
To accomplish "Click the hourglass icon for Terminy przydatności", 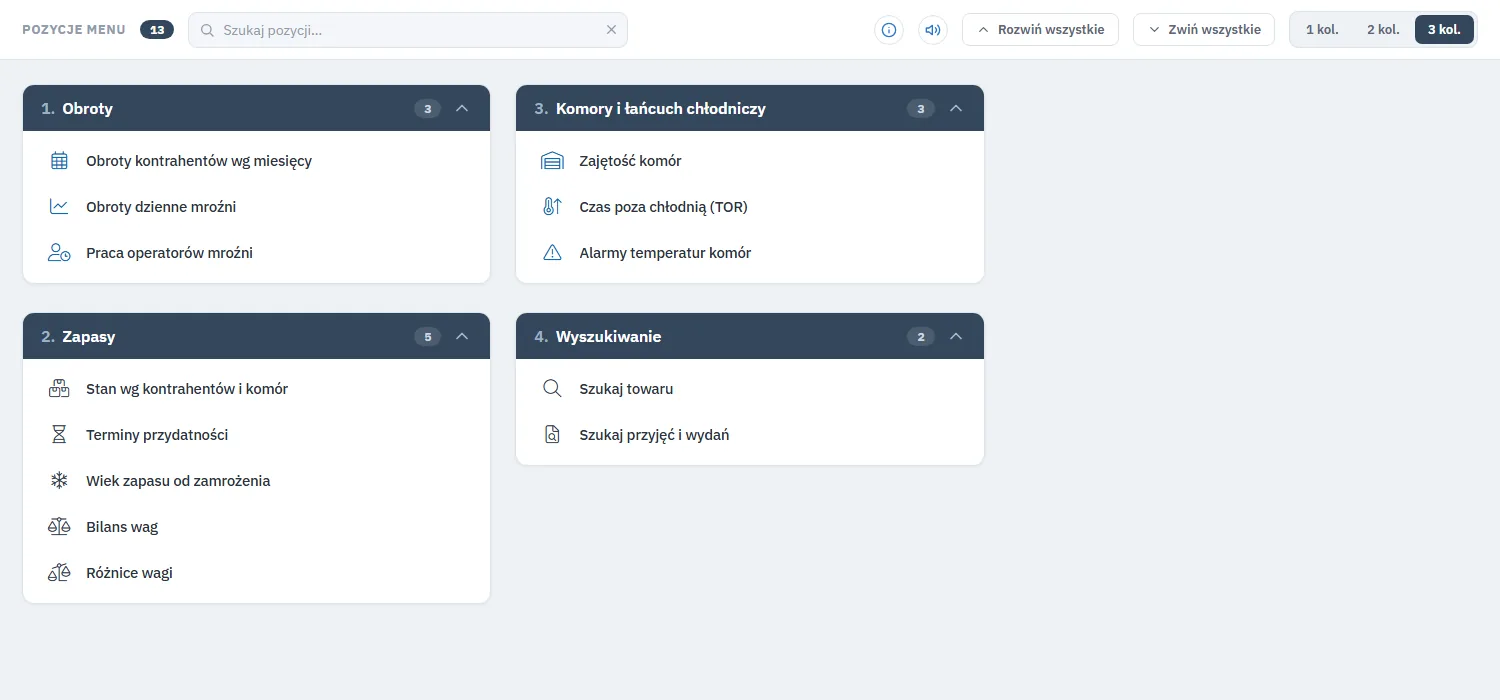I will coord(59,435).
